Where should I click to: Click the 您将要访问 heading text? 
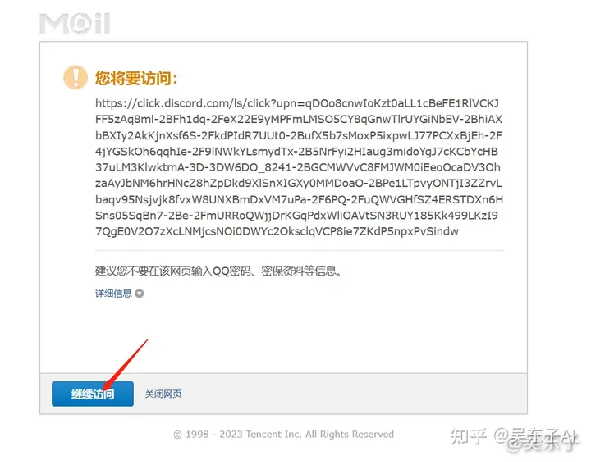pyautogui.click(x=136, y=78)
